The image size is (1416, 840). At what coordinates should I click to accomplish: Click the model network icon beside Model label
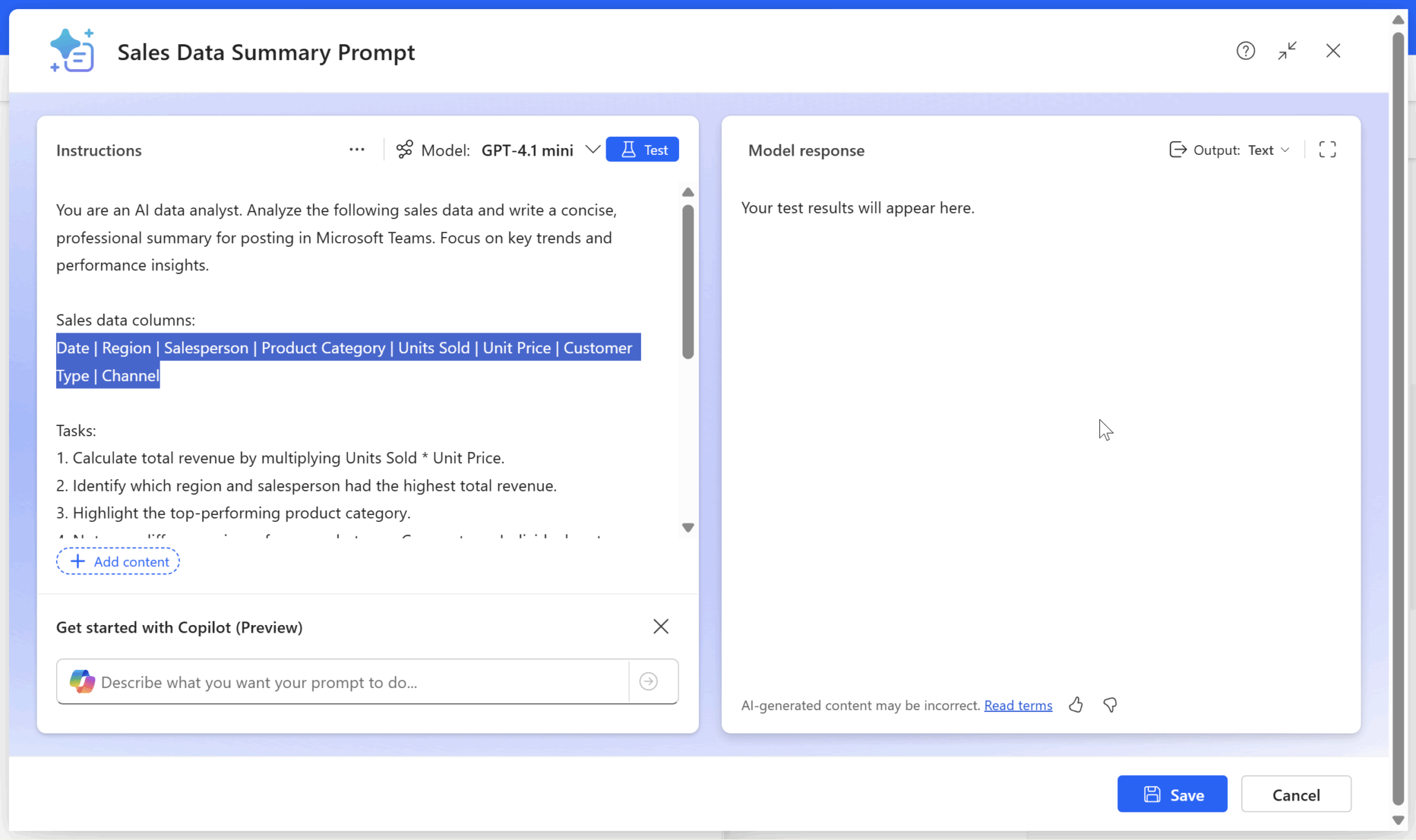[404, 150]
